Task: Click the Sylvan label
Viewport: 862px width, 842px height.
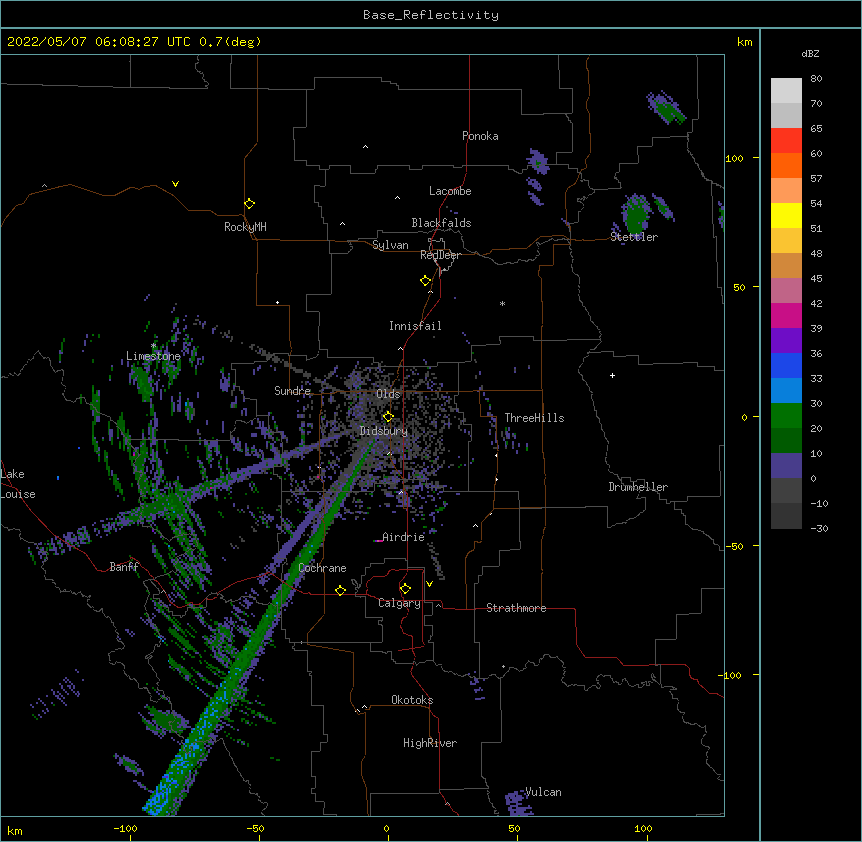Action: pos(390,245)
